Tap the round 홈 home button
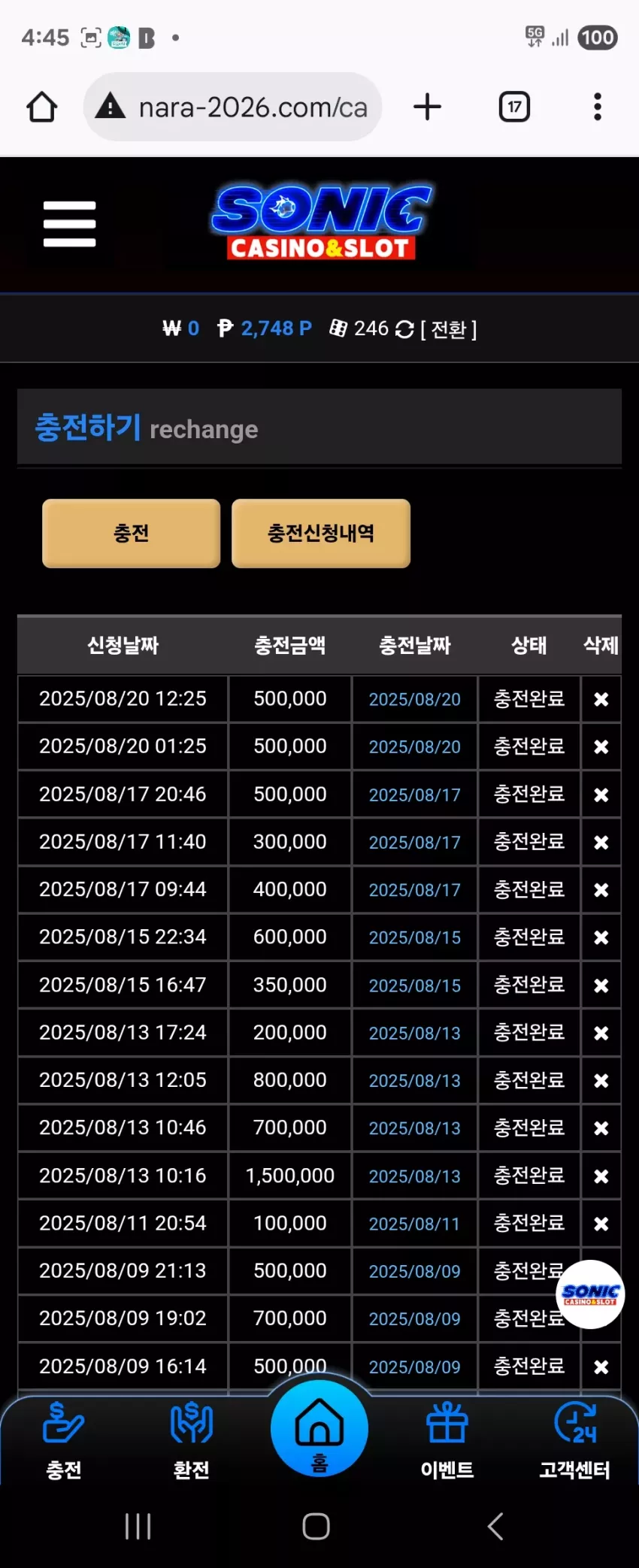 pos(319,1428)
